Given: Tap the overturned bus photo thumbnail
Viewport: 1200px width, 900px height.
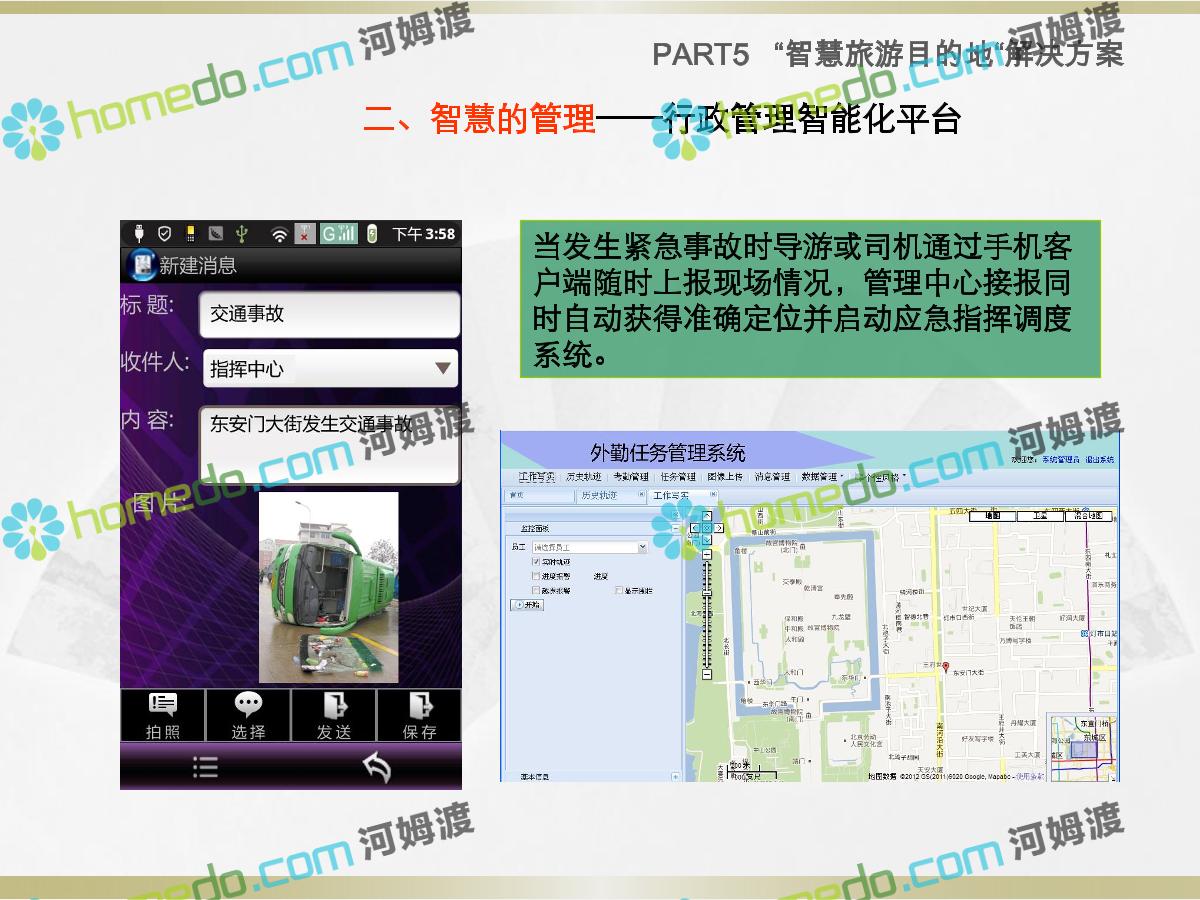Looking at the screenshot, I should click(328, 587).
